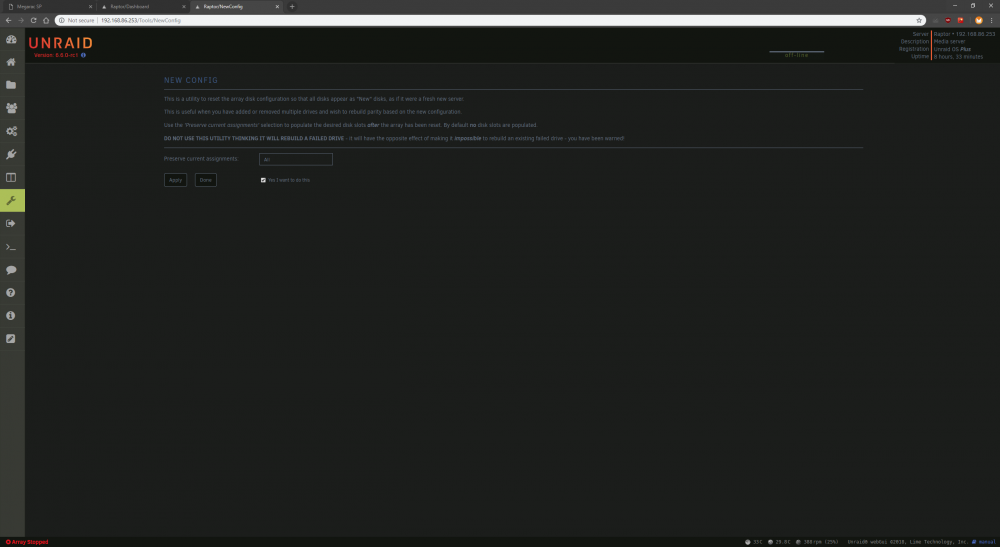The image size is (1000, 547).
Task: Click the 'Unraid OS Plus' registration text
Action: point(952,49)
